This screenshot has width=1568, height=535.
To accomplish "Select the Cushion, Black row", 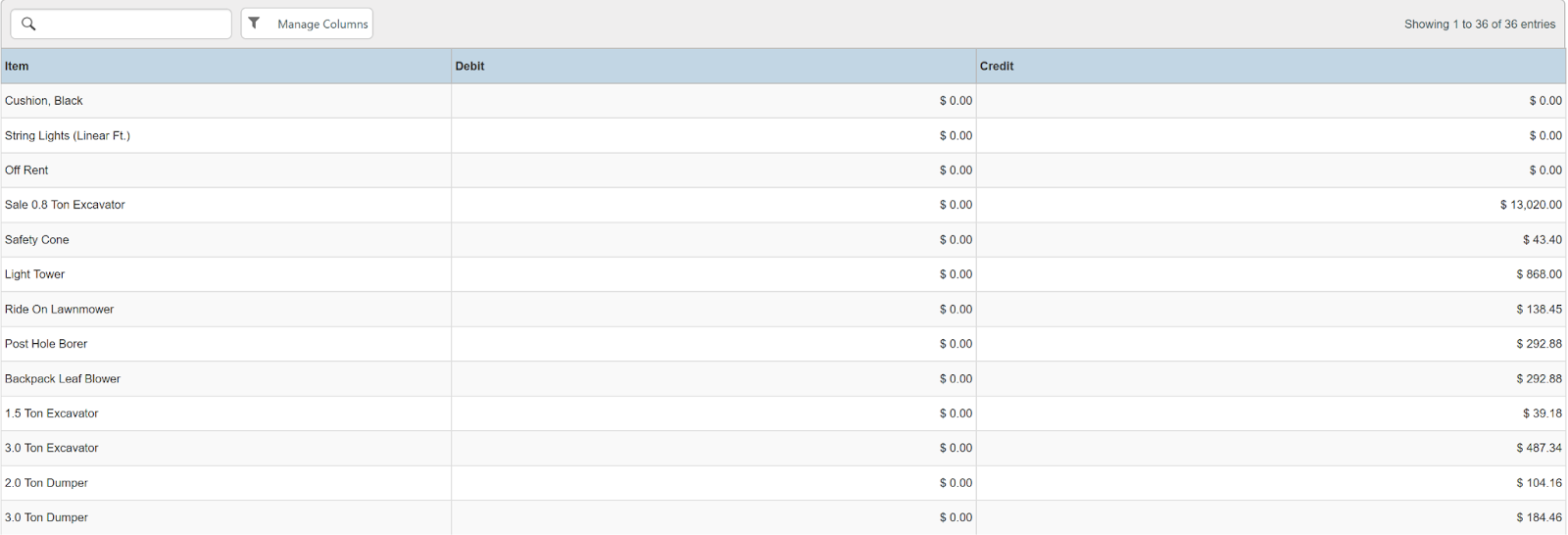I will [44, 101].
